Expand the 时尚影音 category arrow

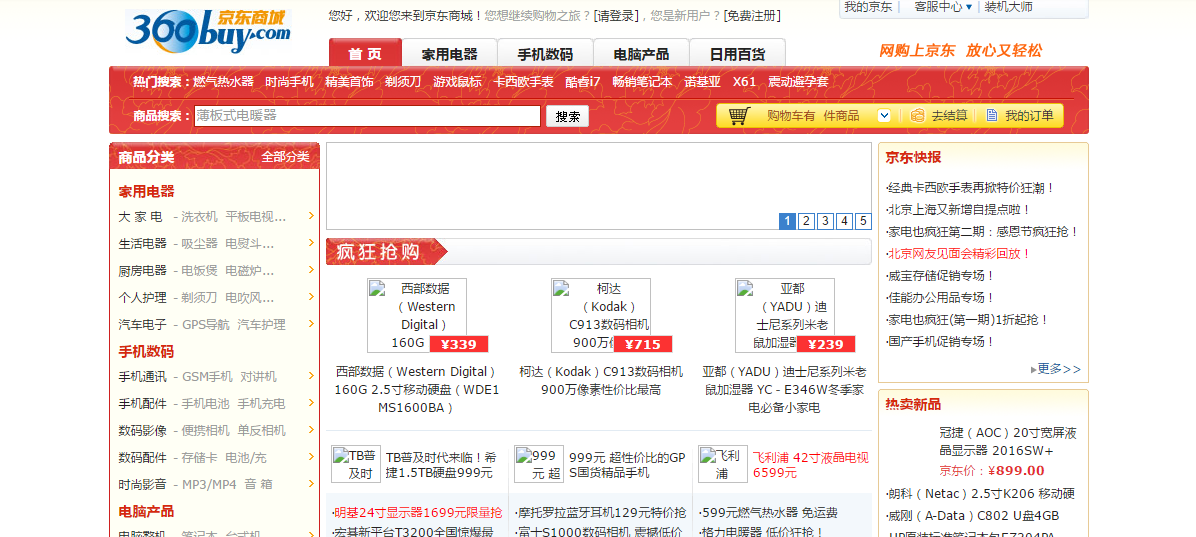tap(311, 483)
